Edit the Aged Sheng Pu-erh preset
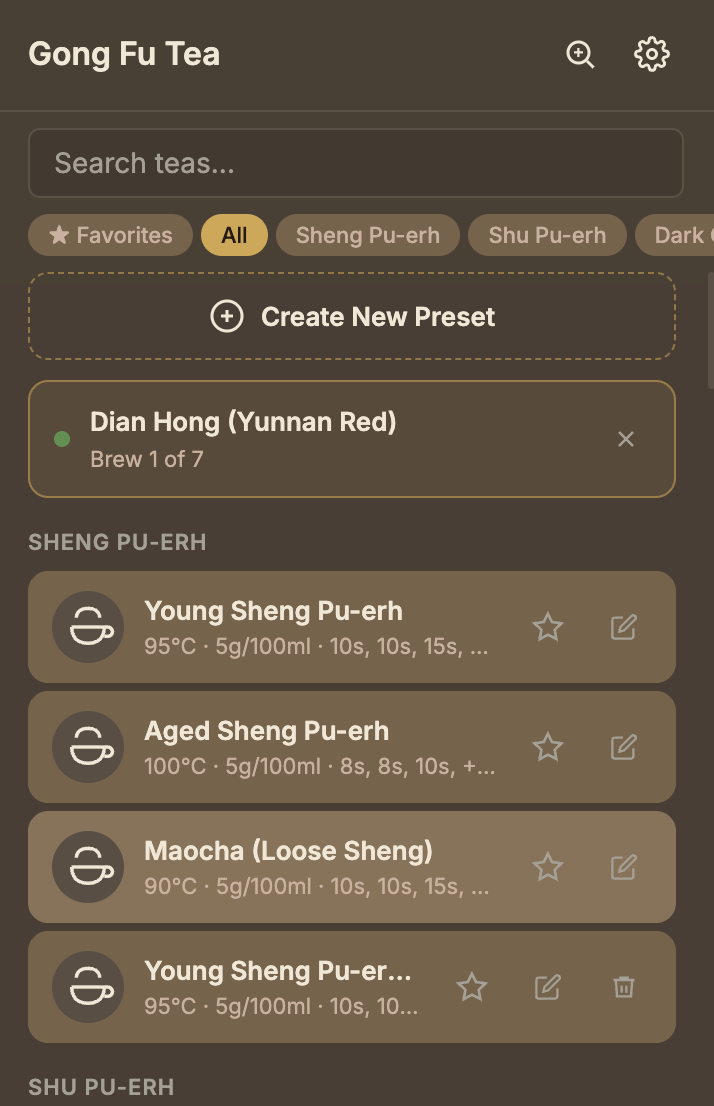 click(624, 747)
